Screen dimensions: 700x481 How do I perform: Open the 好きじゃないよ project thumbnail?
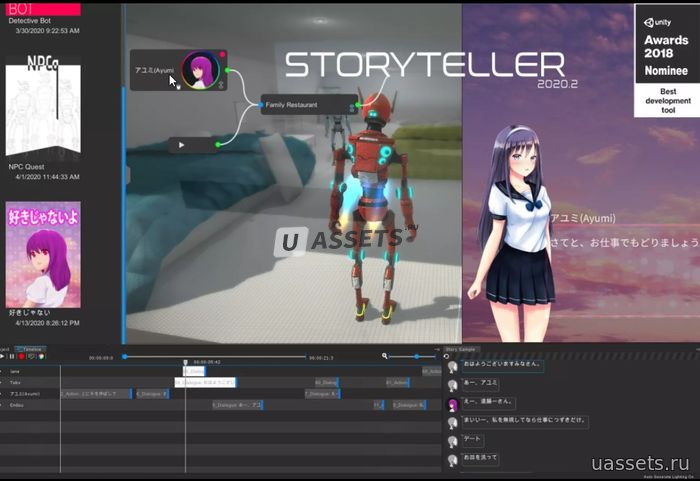tap(43, 254)
